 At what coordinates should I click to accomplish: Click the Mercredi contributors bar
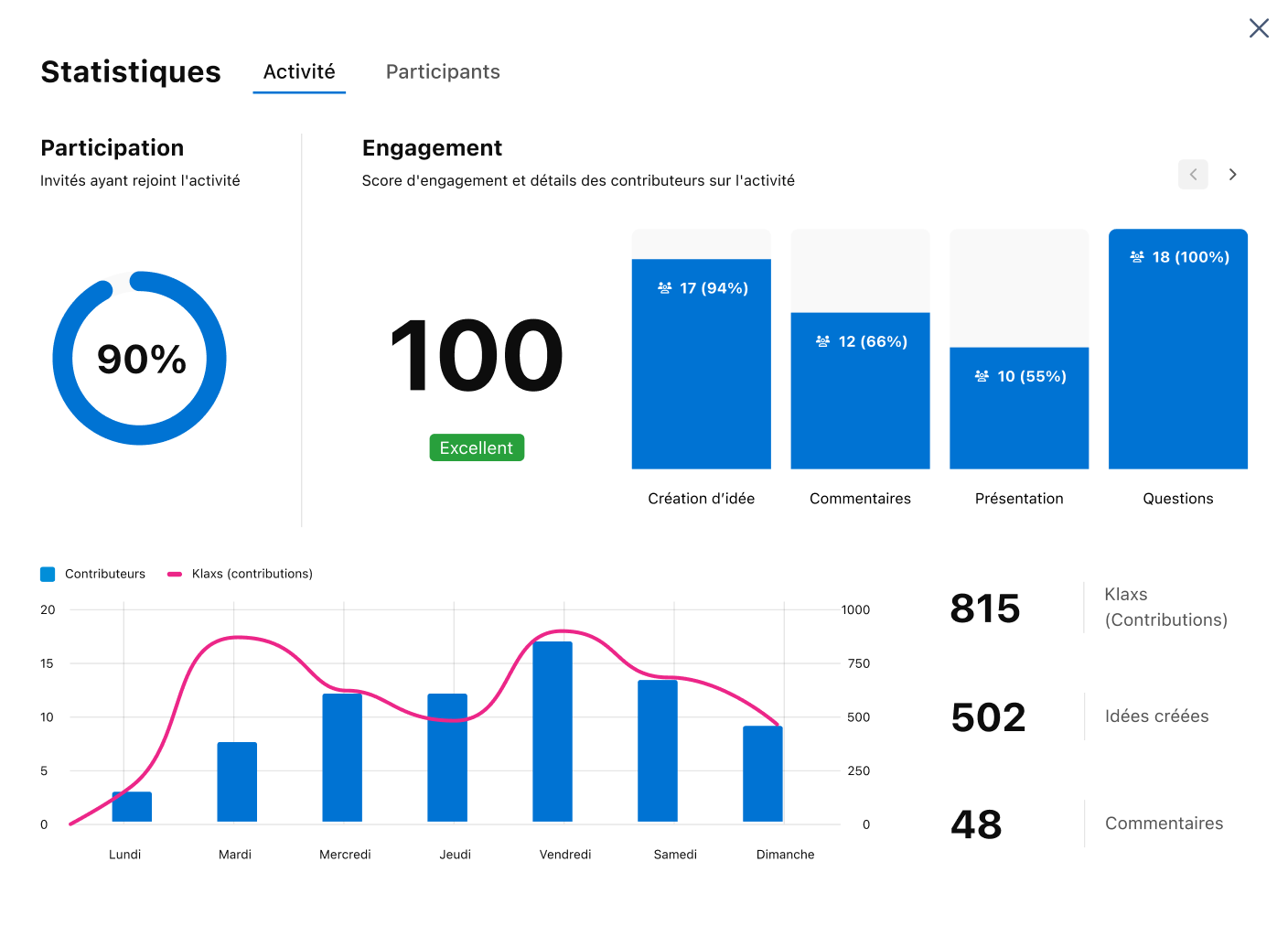[342, 758]
